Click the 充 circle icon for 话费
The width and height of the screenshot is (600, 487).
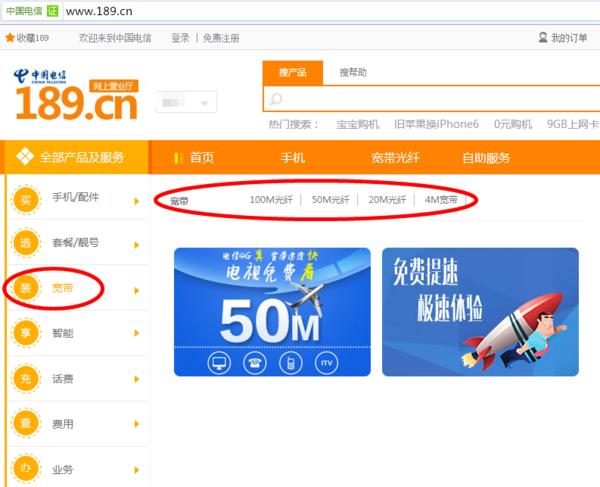pos(26,378)
